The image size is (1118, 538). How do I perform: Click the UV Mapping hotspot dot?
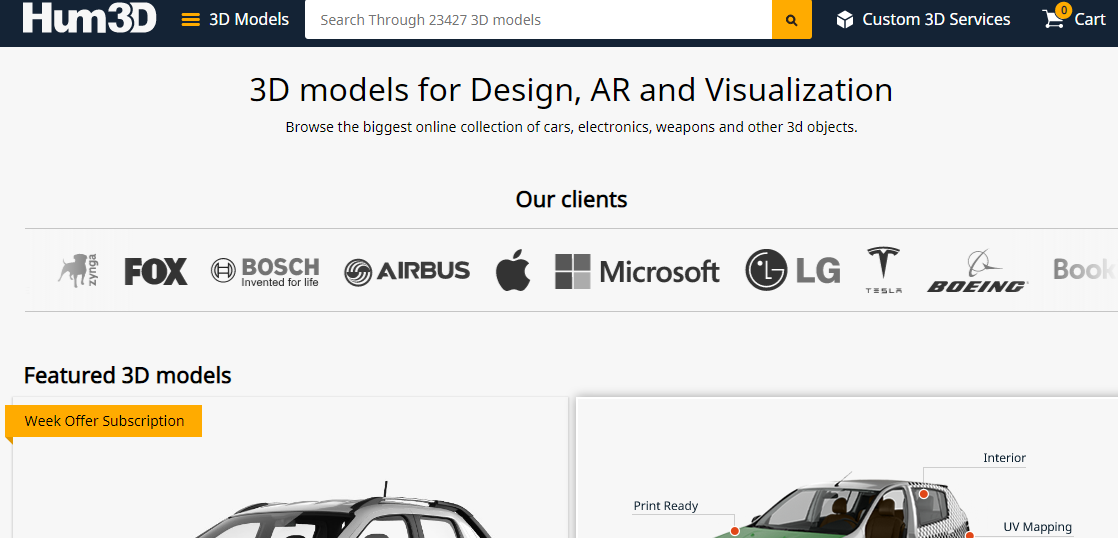point(970,534)
